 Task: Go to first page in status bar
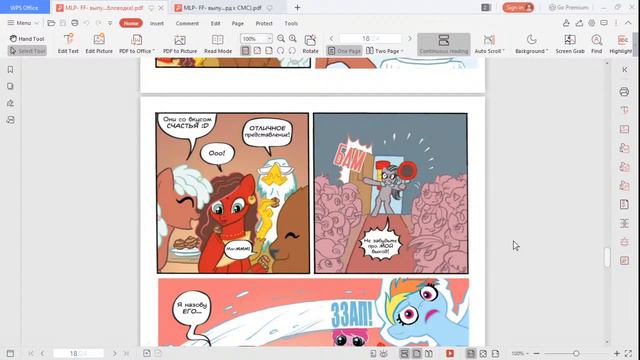coord(31,353)
